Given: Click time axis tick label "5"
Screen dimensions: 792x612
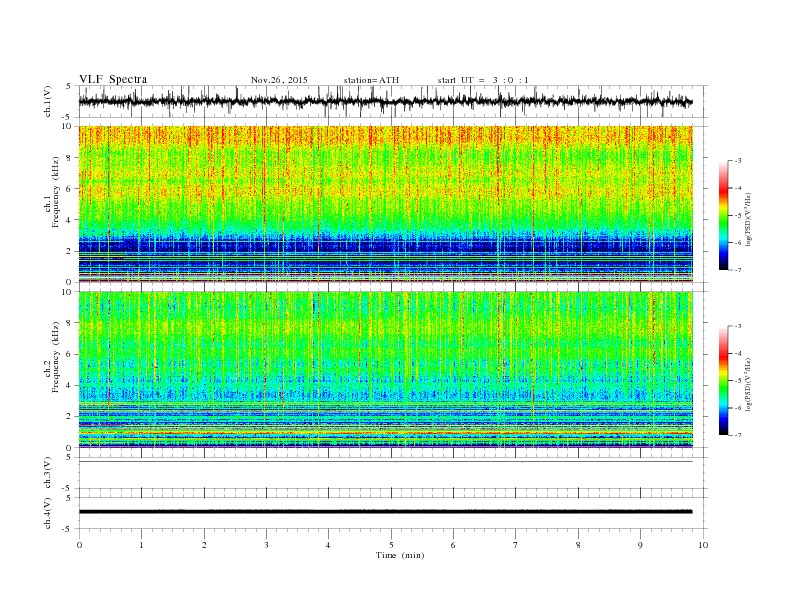Looking at the screenshot, I should point(391,545).
